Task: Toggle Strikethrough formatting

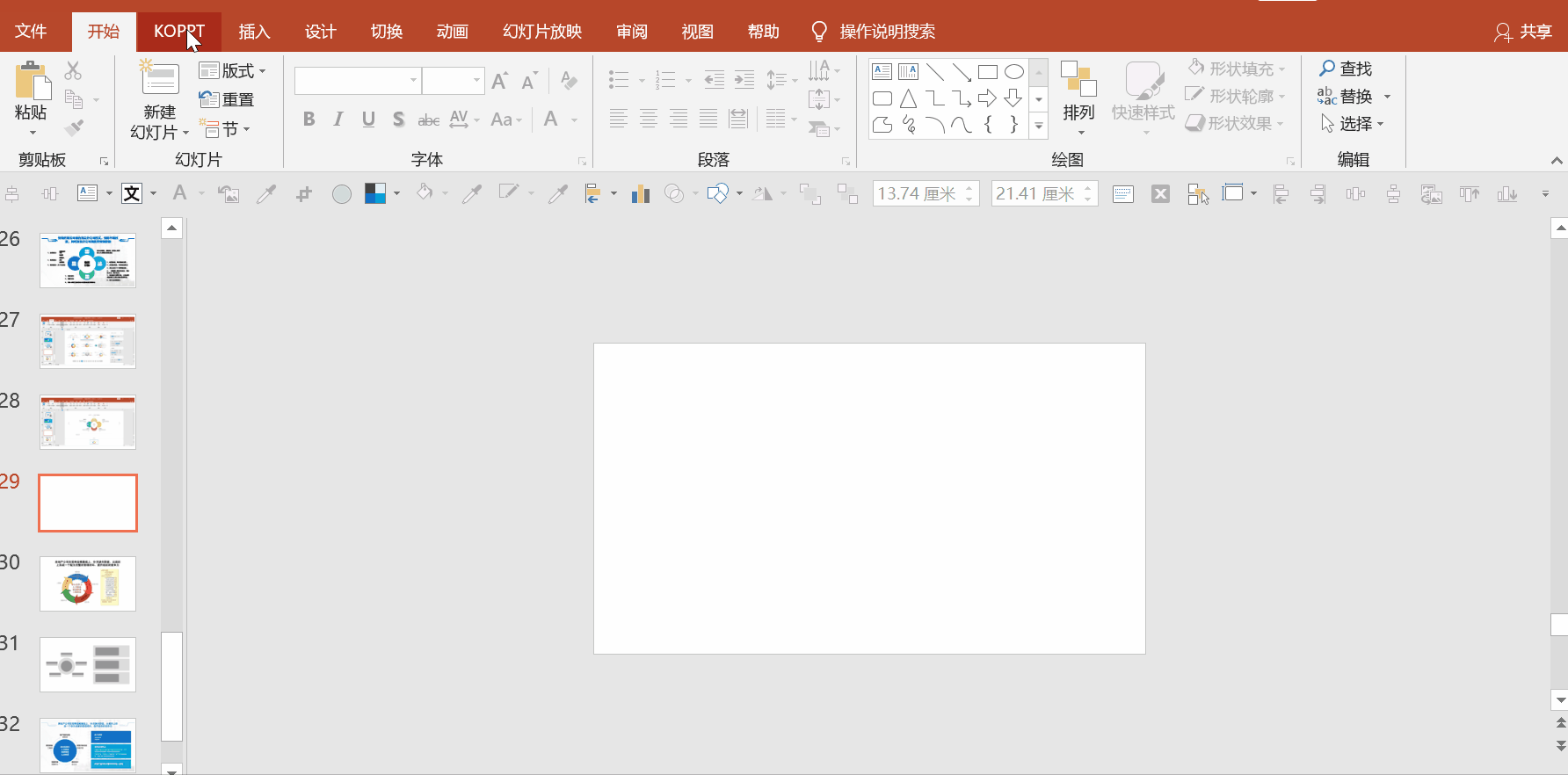Action: [428, 120]
